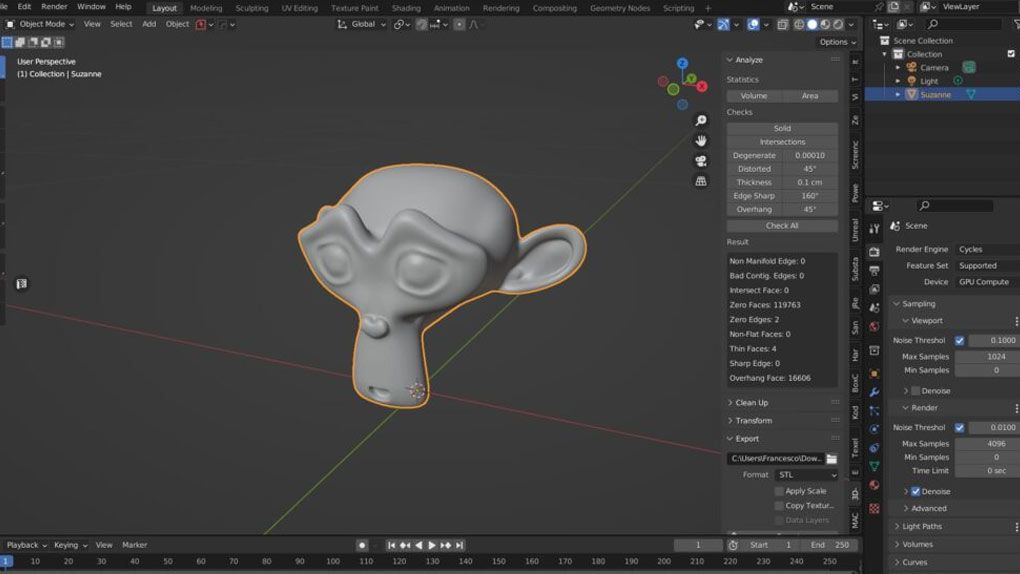Toggle viewport gizmos icon

pos(723,25)
